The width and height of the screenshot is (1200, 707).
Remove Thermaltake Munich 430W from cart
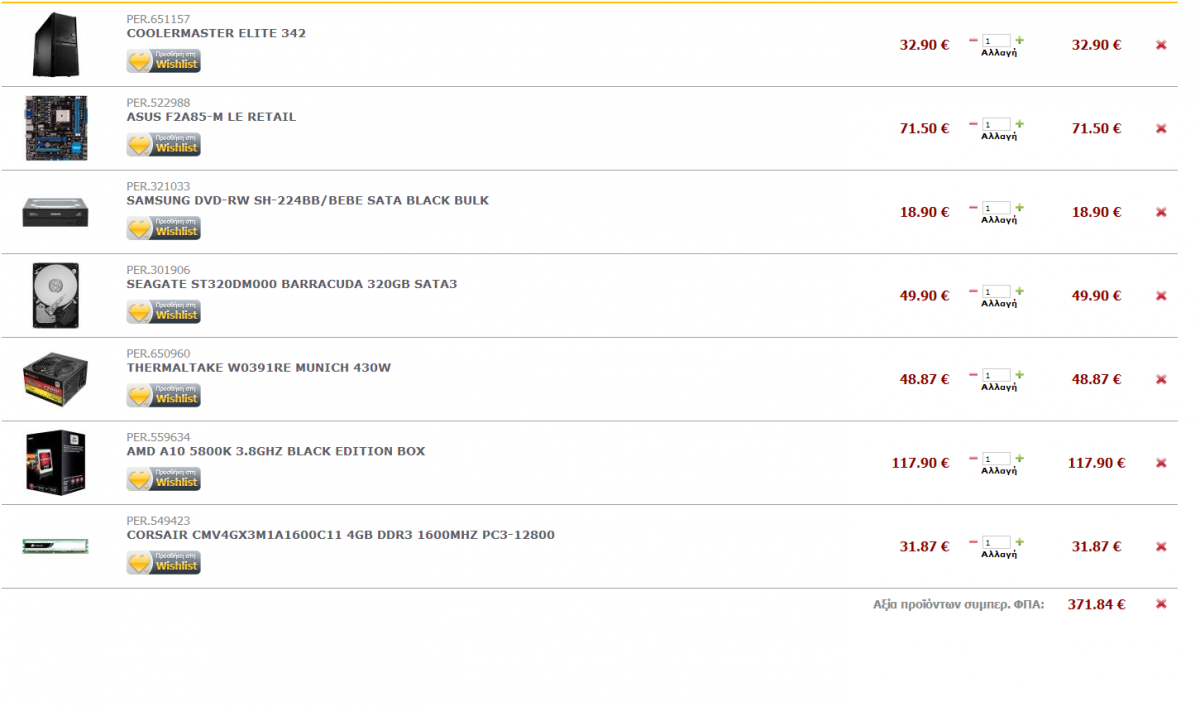(x=1161, y=380)
